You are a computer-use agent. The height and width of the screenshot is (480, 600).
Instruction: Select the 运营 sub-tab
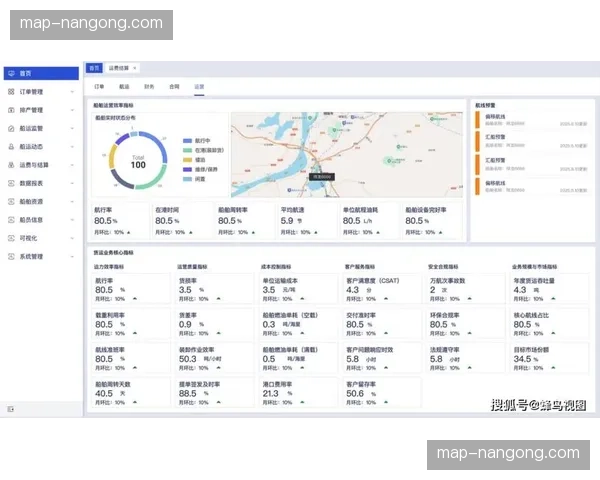point(199,87)
